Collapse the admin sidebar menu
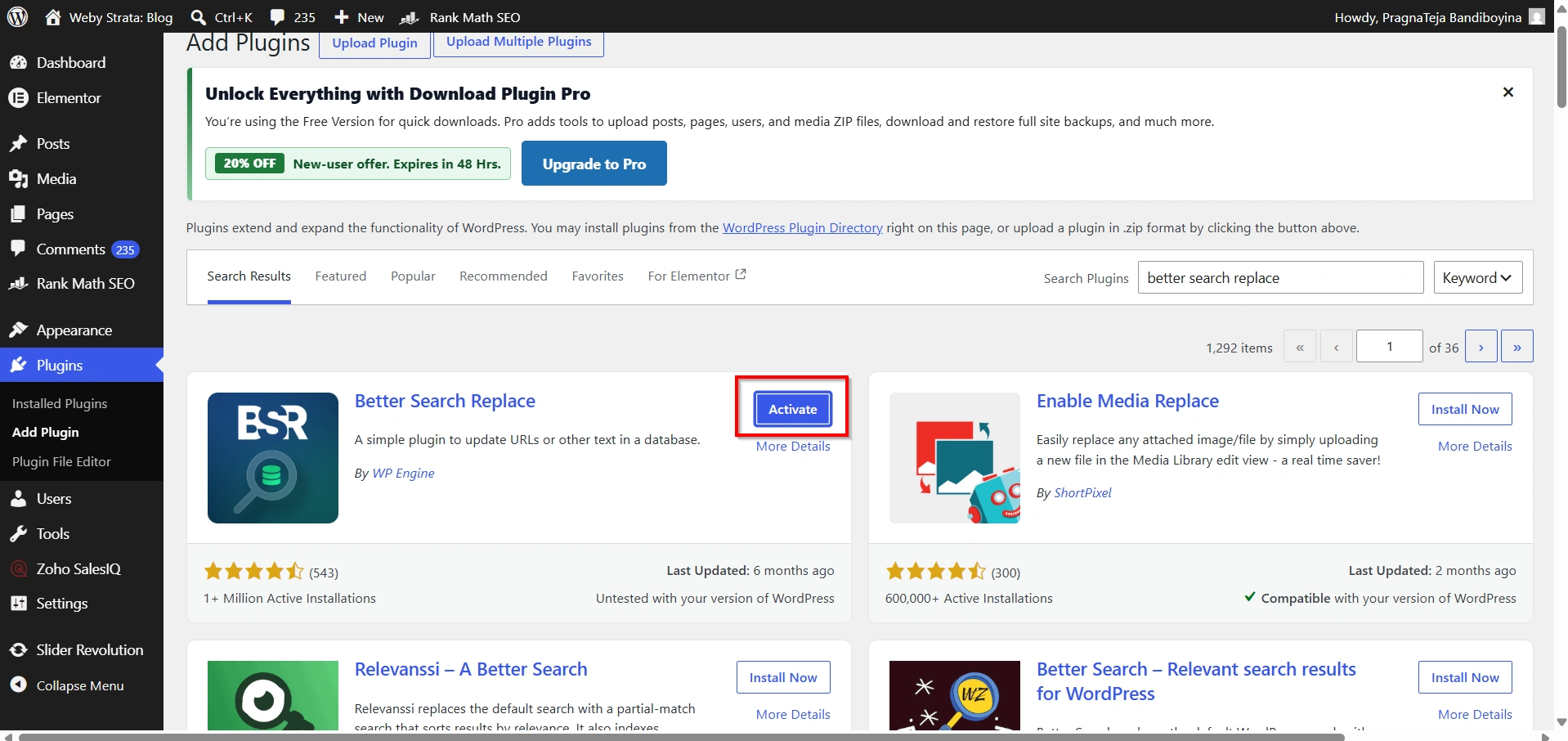 coord(82,685)
